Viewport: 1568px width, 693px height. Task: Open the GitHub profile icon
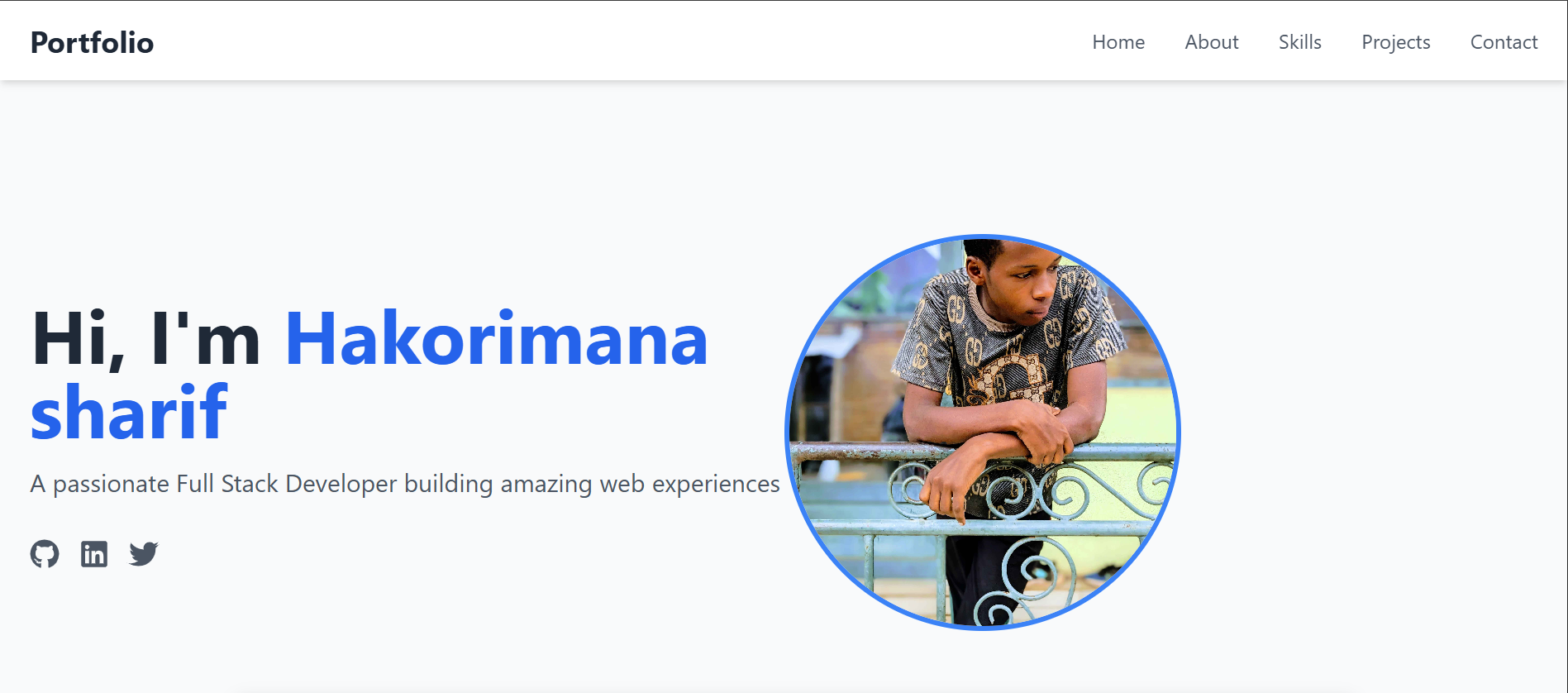[x=45, y=553]
